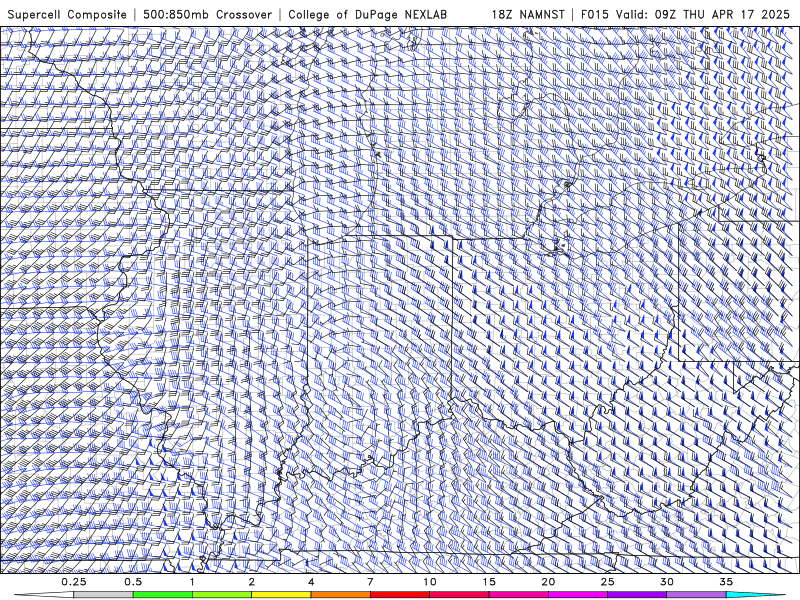This screenshot has width=800, height=600.
Task: Click the legend label "2"
Action: (252, 582)
